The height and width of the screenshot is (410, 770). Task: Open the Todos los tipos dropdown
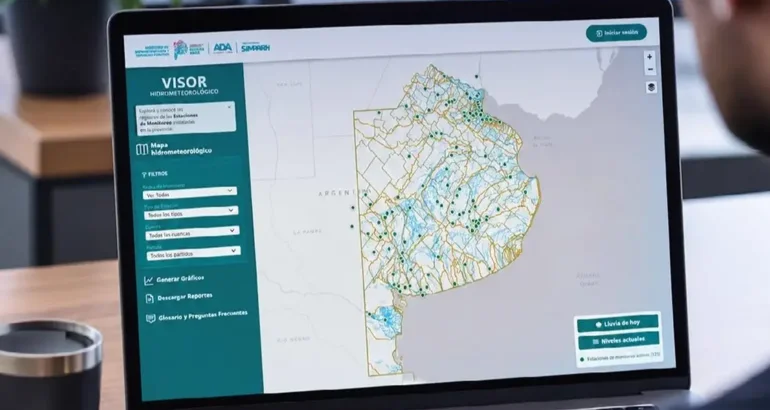tap(191, 213)
